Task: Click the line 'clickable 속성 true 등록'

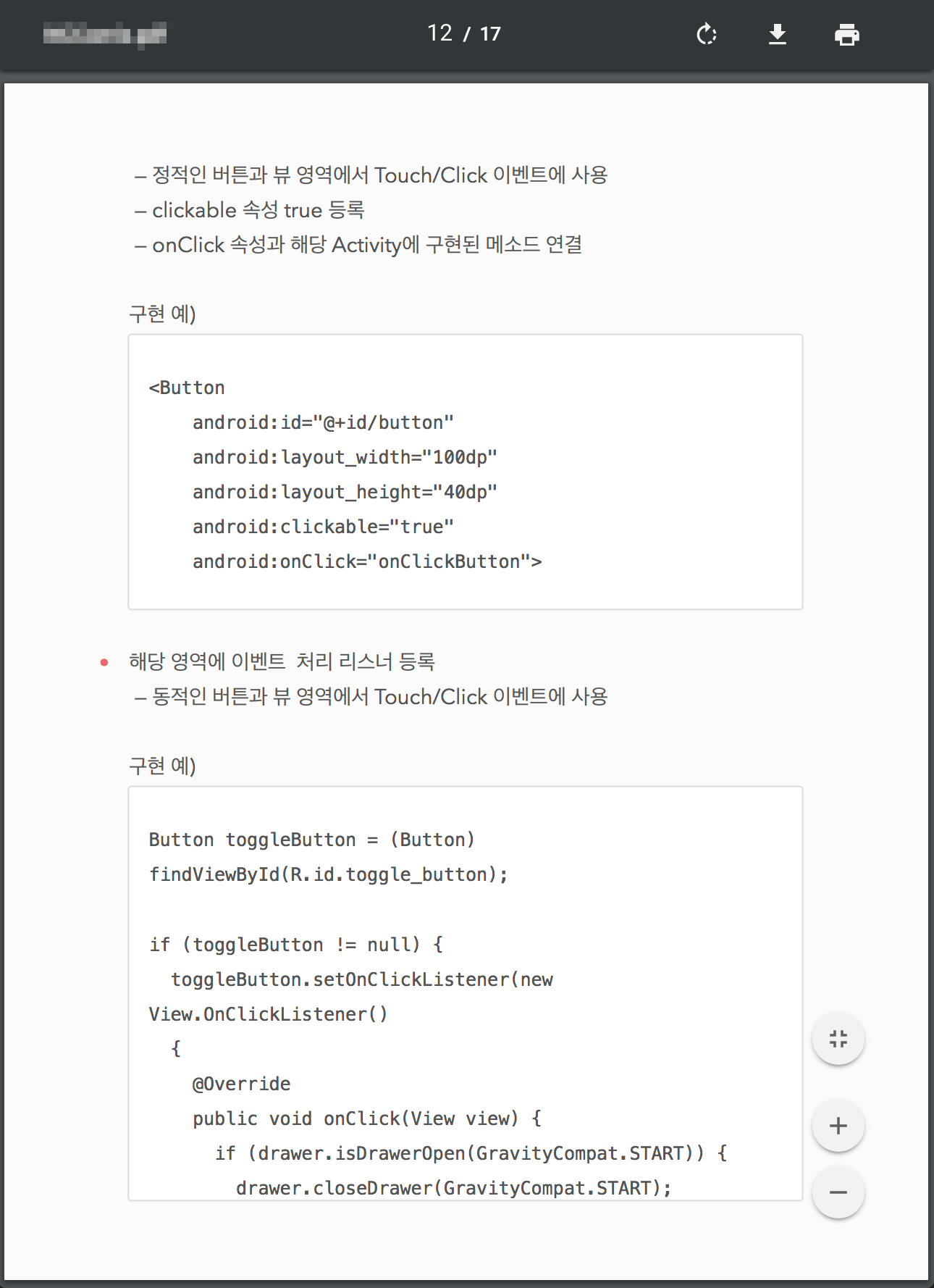Action: (x=249, y=210)
